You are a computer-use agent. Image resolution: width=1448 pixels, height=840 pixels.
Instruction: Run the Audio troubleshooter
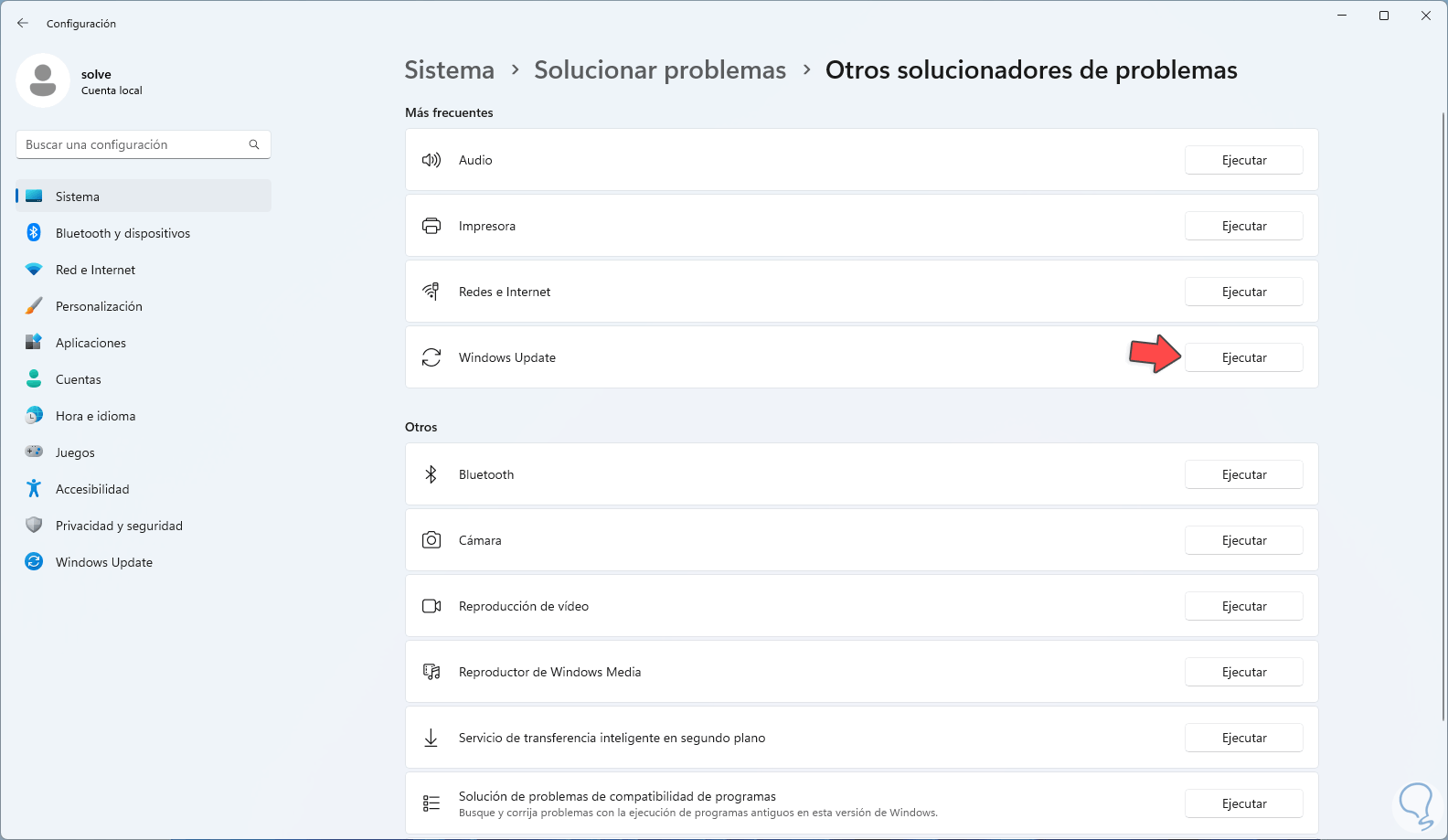(1243, 160)
